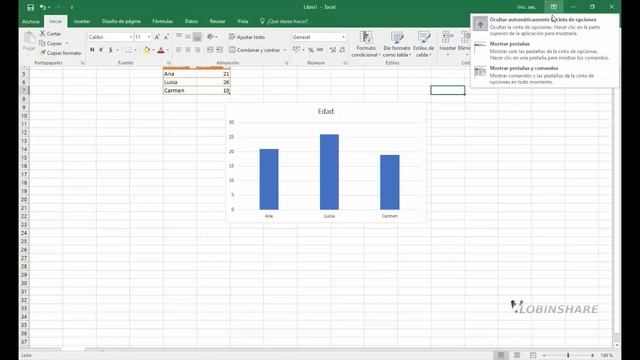Switch to the Vista tab
The image size is (640, 360).
point(242,21)
